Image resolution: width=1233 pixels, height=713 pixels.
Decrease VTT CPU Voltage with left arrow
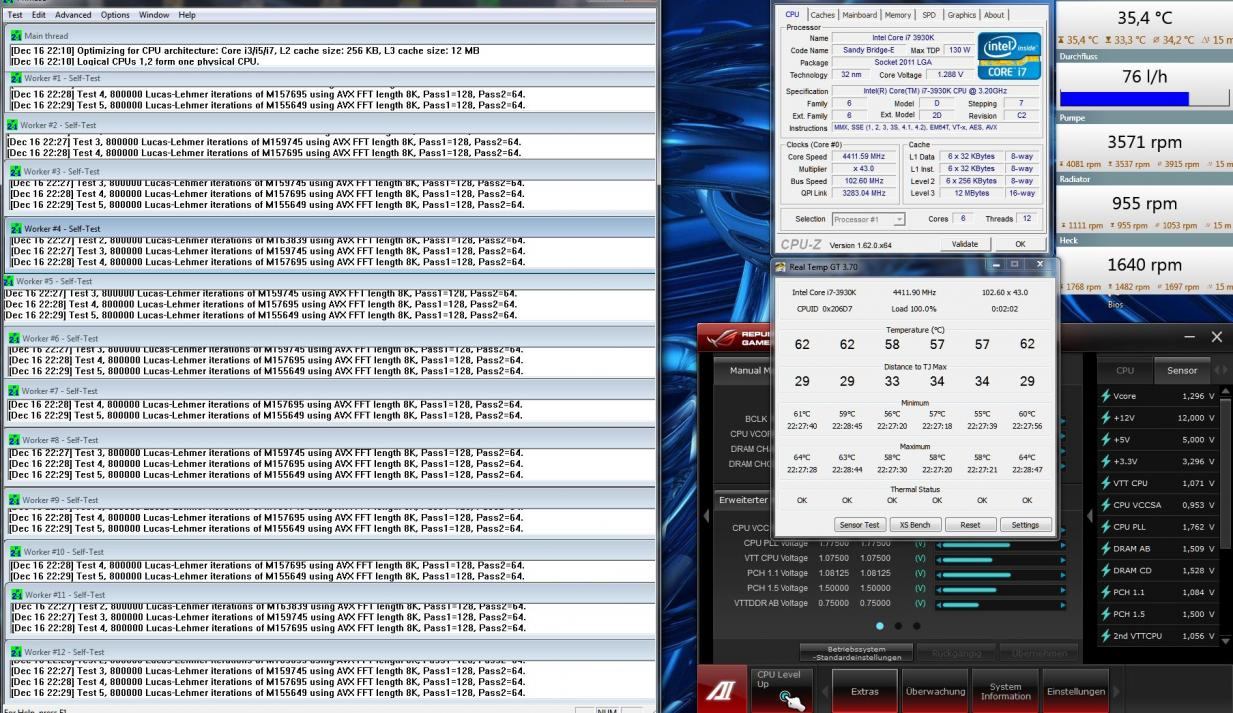click(938, 558)
